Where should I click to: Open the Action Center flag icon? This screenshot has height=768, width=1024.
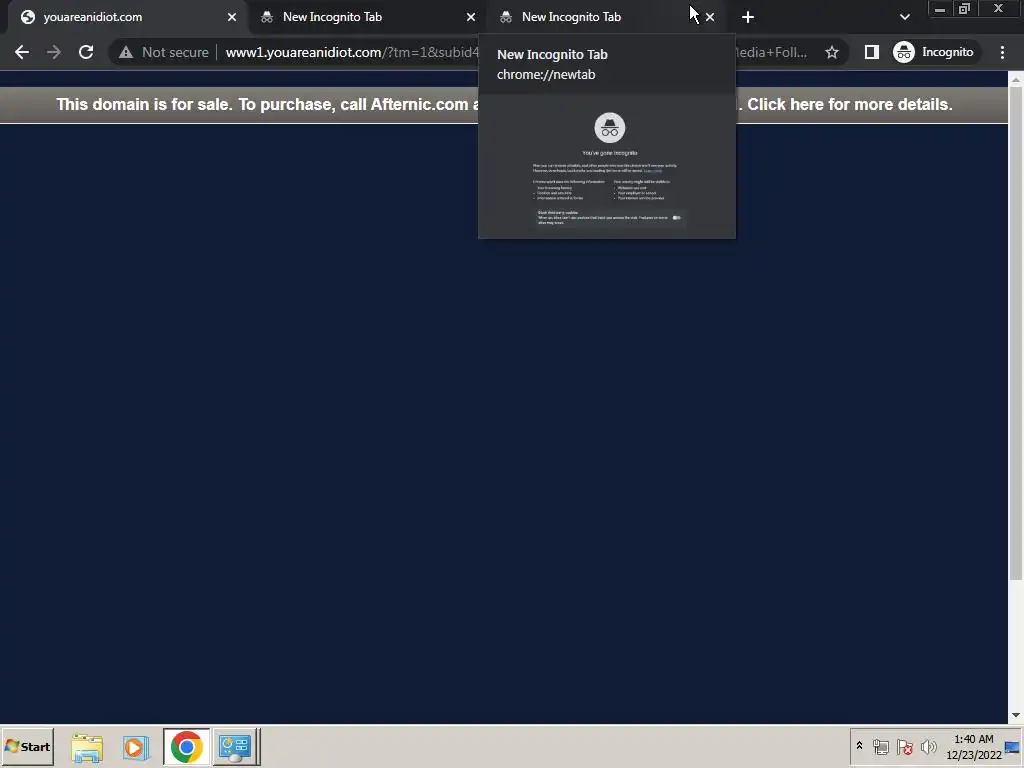(x=904, y=746)
